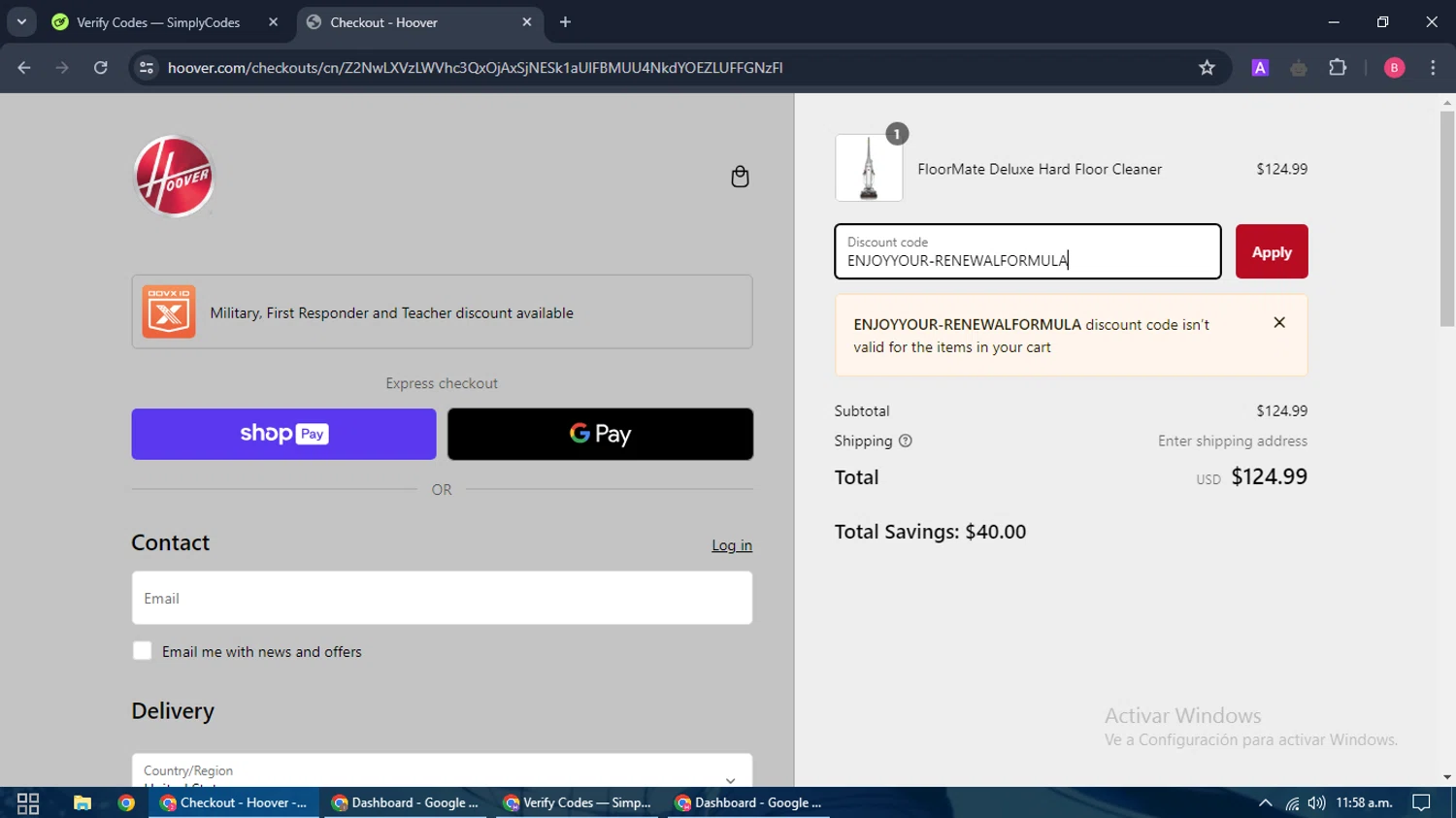Click the taskbar clock showing 11:58 a.m.
This screenshot has height=818, width=1456.
coord(1364,802)
